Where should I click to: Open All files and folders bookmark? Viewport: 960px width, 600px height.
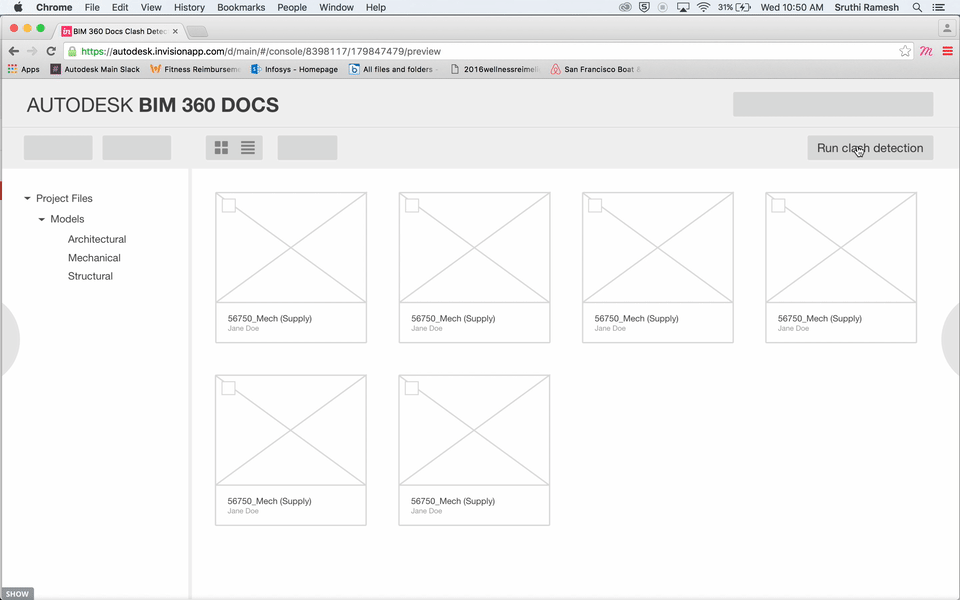[x=393, y=69]
